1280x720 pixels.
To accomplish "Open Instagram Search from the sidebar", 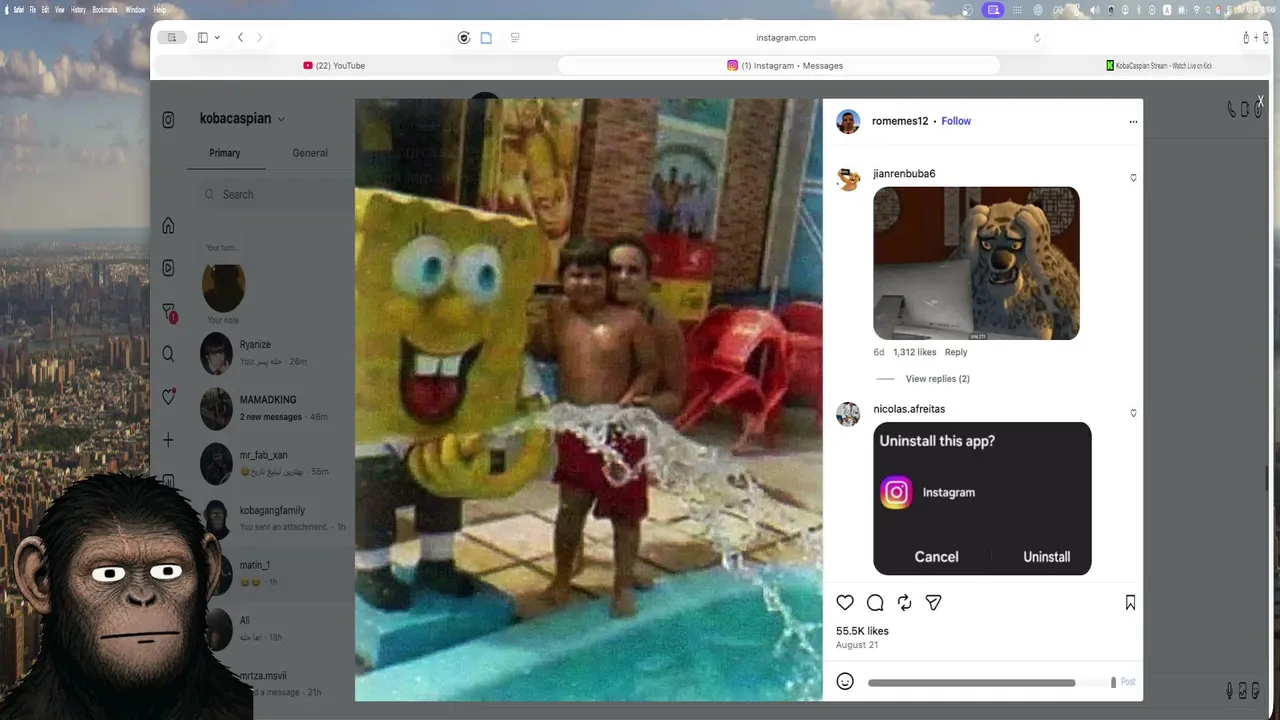I will tap(168, 354).
